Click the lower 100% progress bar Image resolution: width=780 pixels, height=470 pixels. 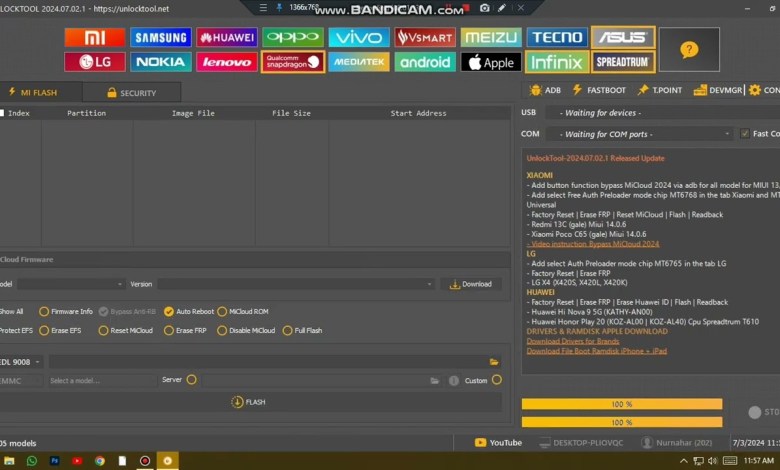tap(622, 422)
